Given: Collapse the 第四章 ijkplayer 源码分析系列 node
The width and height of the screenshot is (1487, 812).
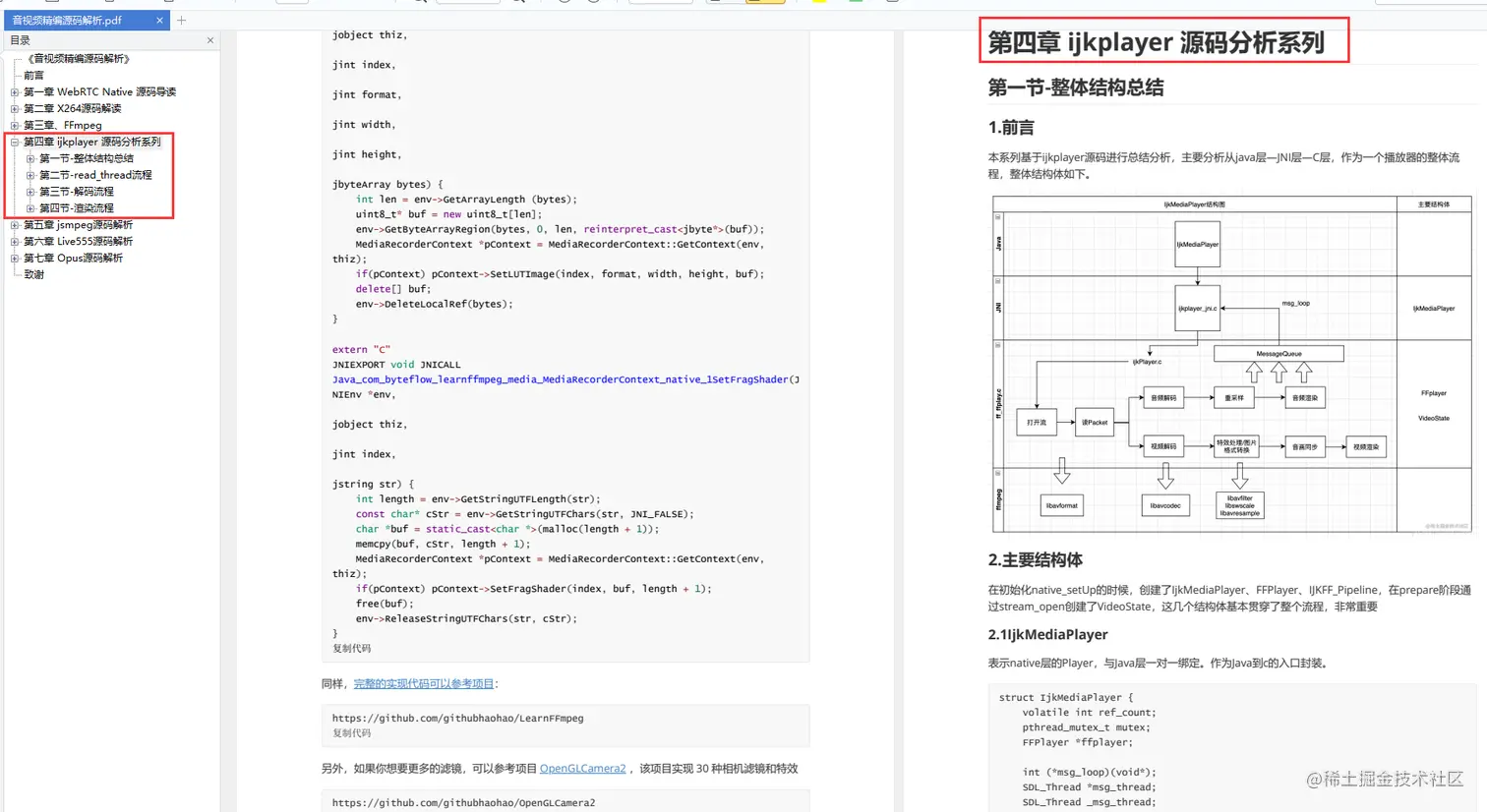Looking at the screenshot, I should point(15,143).
